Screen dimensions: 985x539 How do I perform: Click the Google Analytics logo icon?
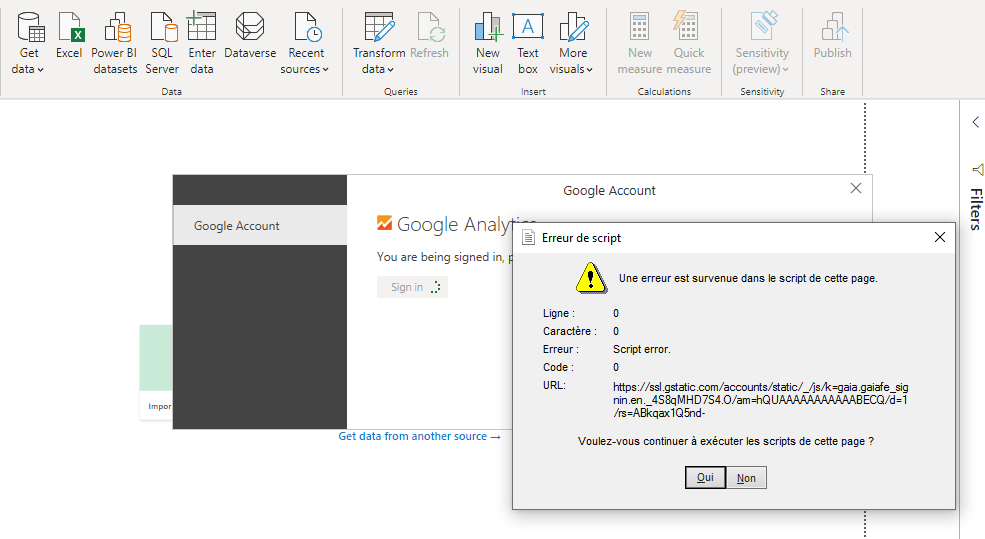[x=384, y=223]
